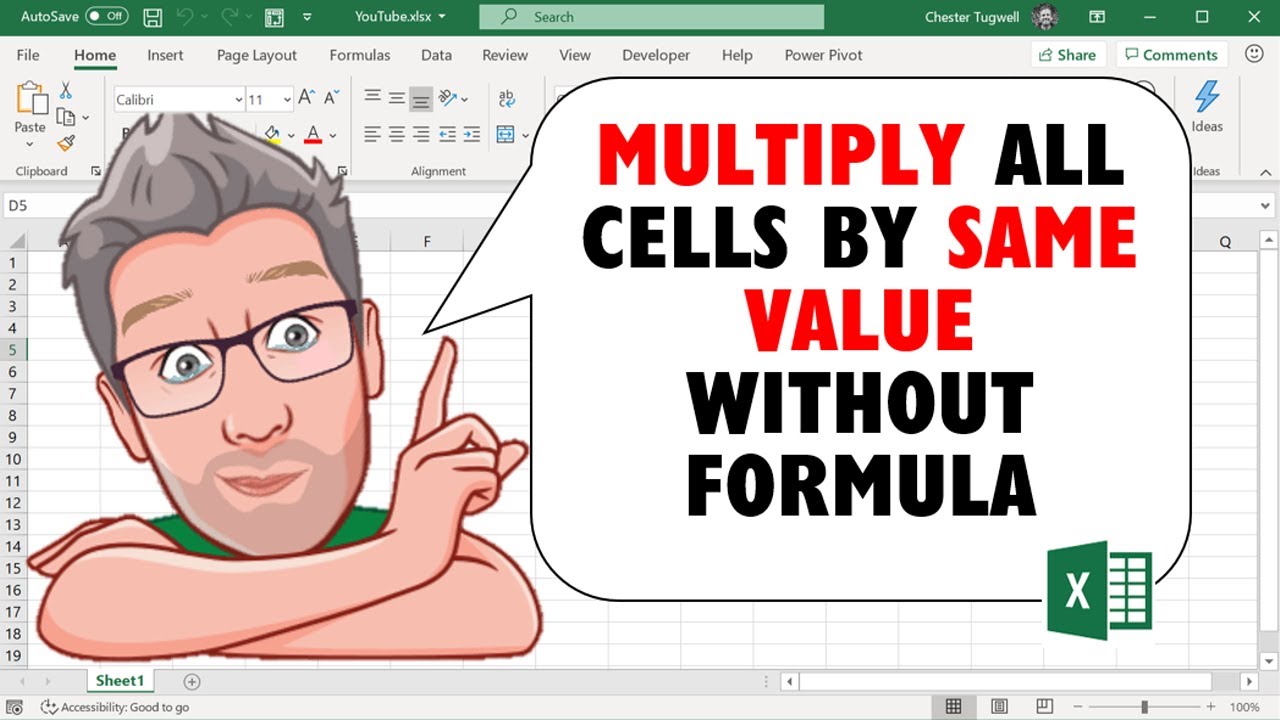Image resolution: width=1280 pixels, height=720 pixels.
Task: Switch to the Page Layout tab
Action: point(257,55)
